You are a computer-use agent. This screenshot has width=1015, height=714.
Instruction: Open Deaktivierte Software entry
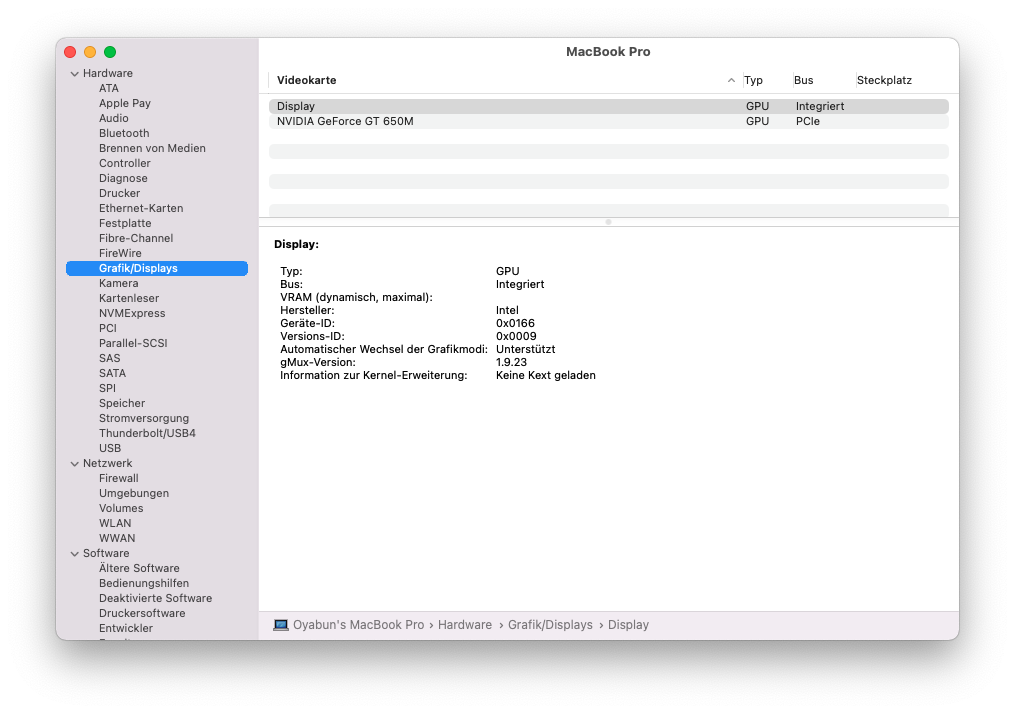click(155, 598)
